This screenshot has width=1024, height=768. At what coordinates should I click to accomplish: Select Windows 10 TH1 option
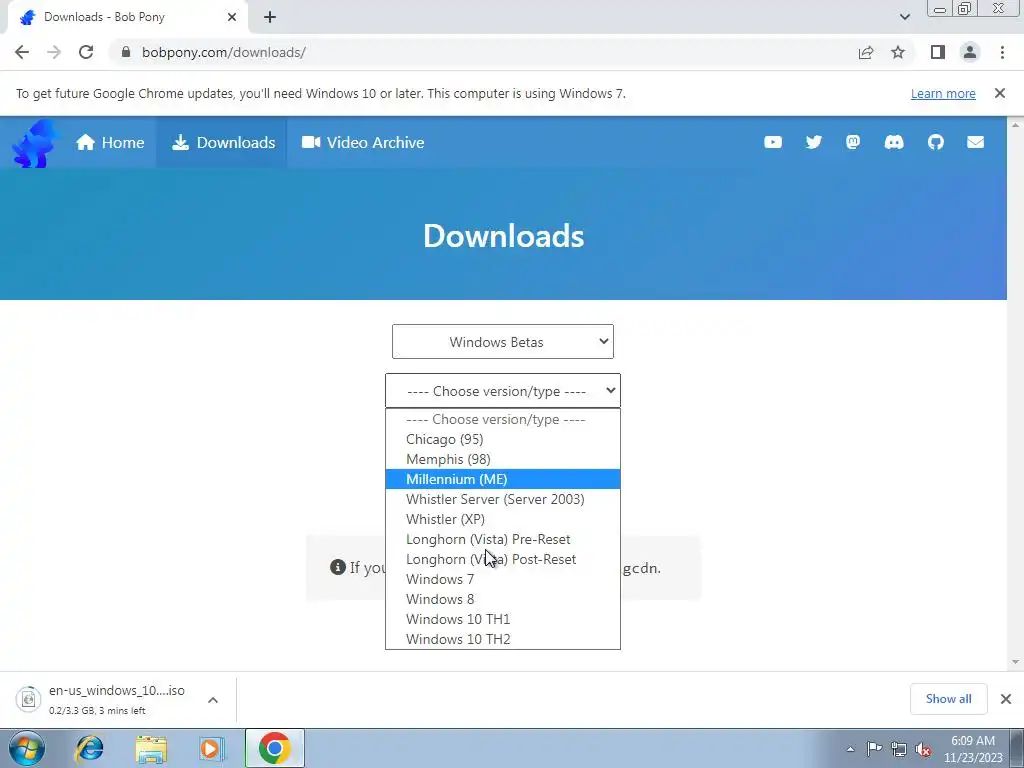tap(502, 619)
